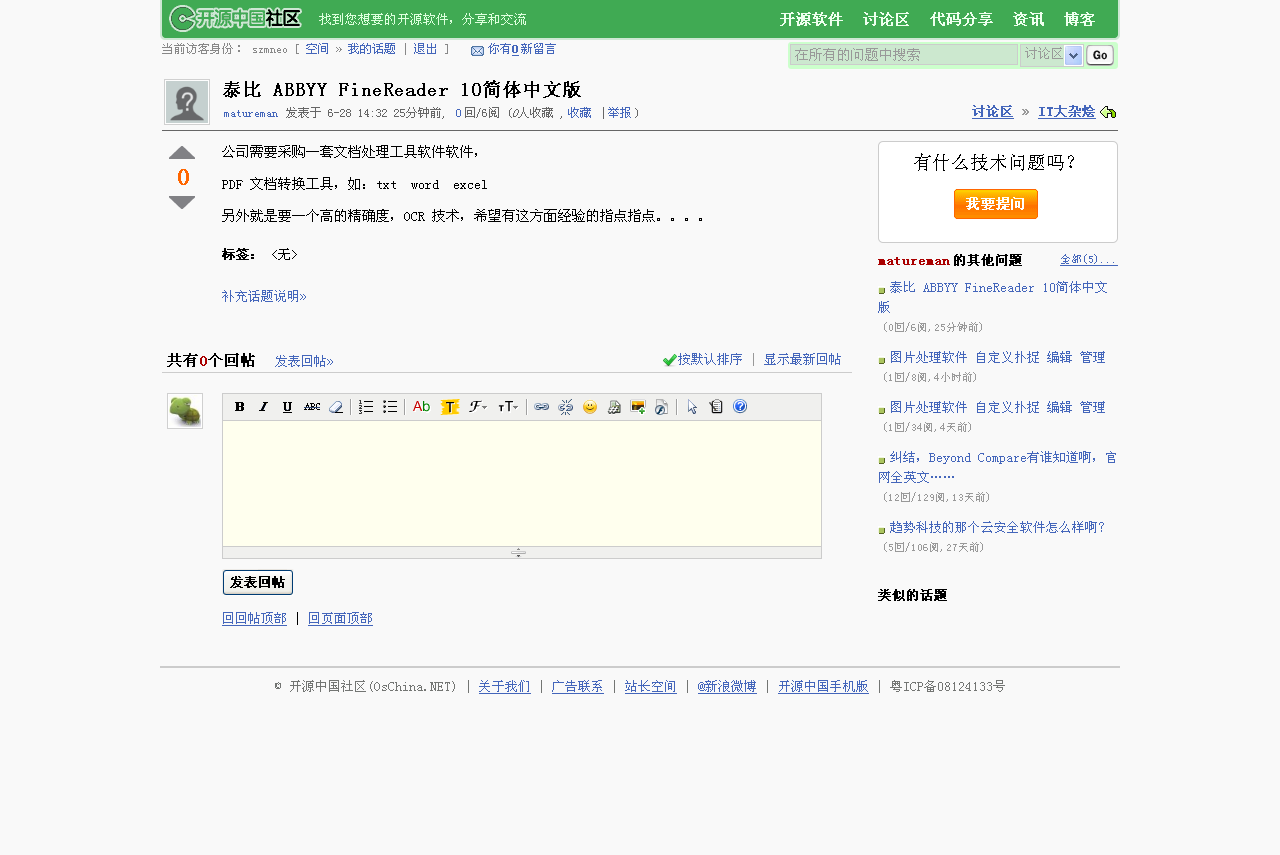Click the media insert icon
This screenshot has width=1280, height=855.
(x=662, y=407)
